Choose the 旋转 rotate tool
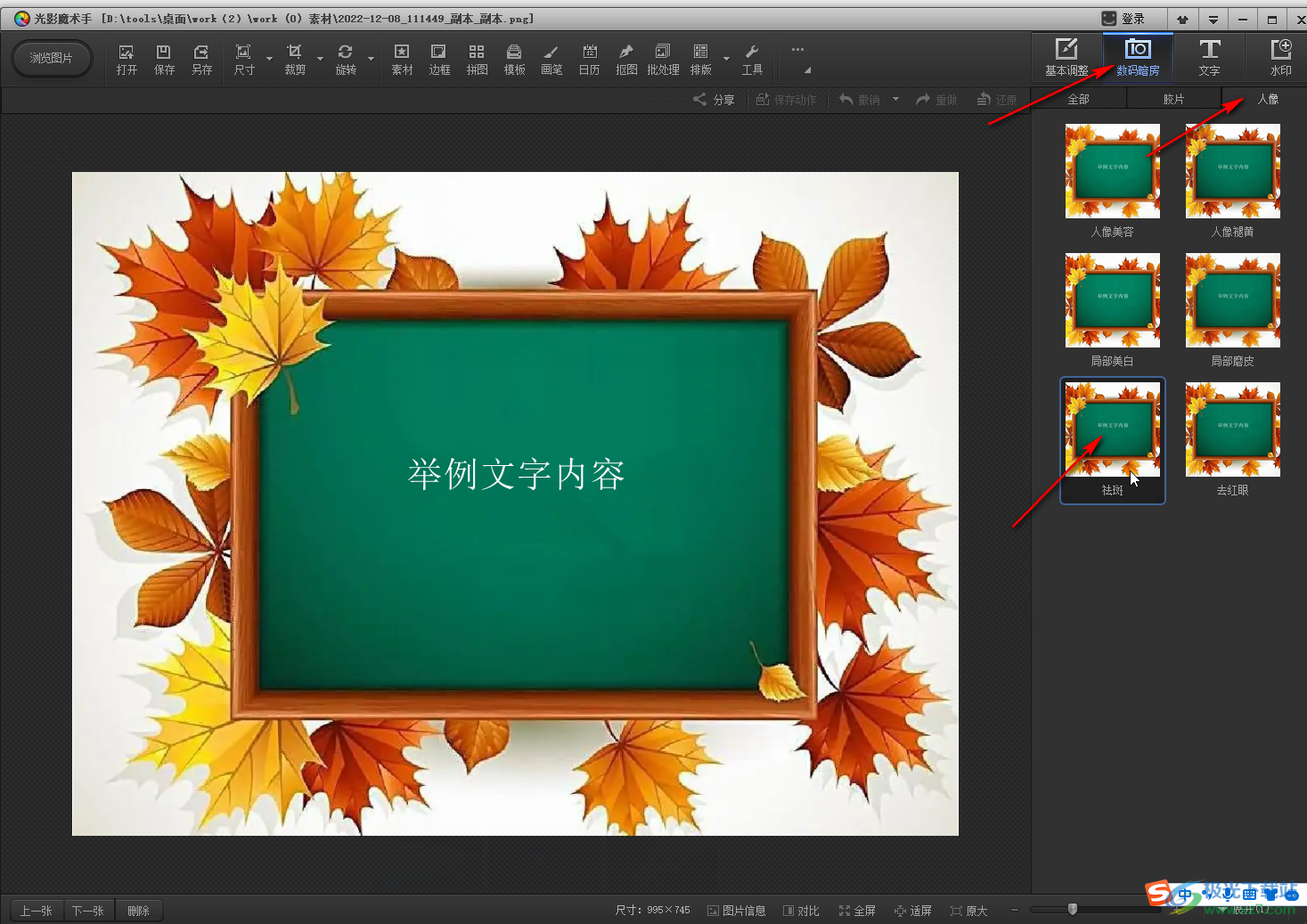 [x=346, y=60]
